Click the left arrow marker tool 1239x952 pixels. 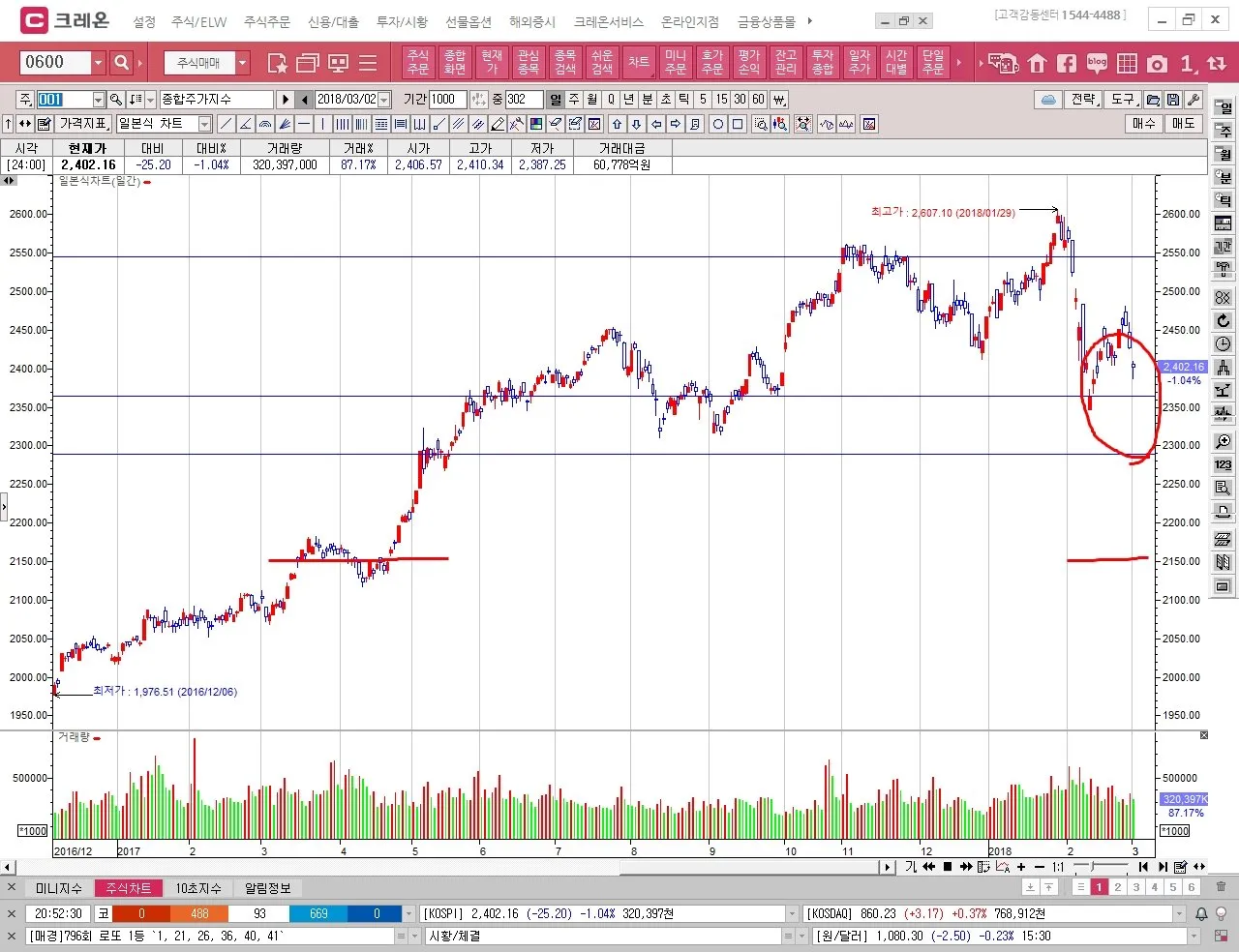click(x=656, y=124)
